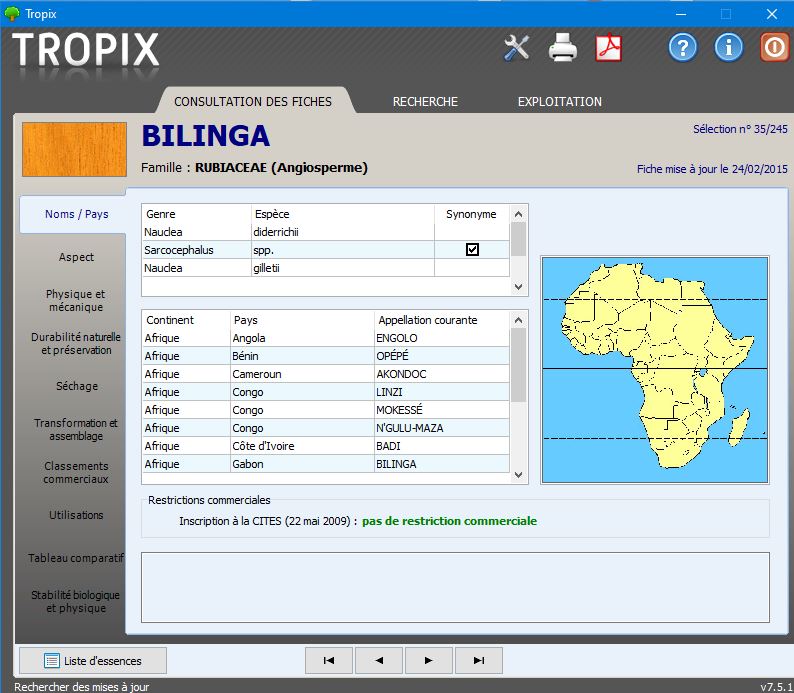Click the Liste d'essences button
This screenshot has height=693, width=794.
(93, 660)
